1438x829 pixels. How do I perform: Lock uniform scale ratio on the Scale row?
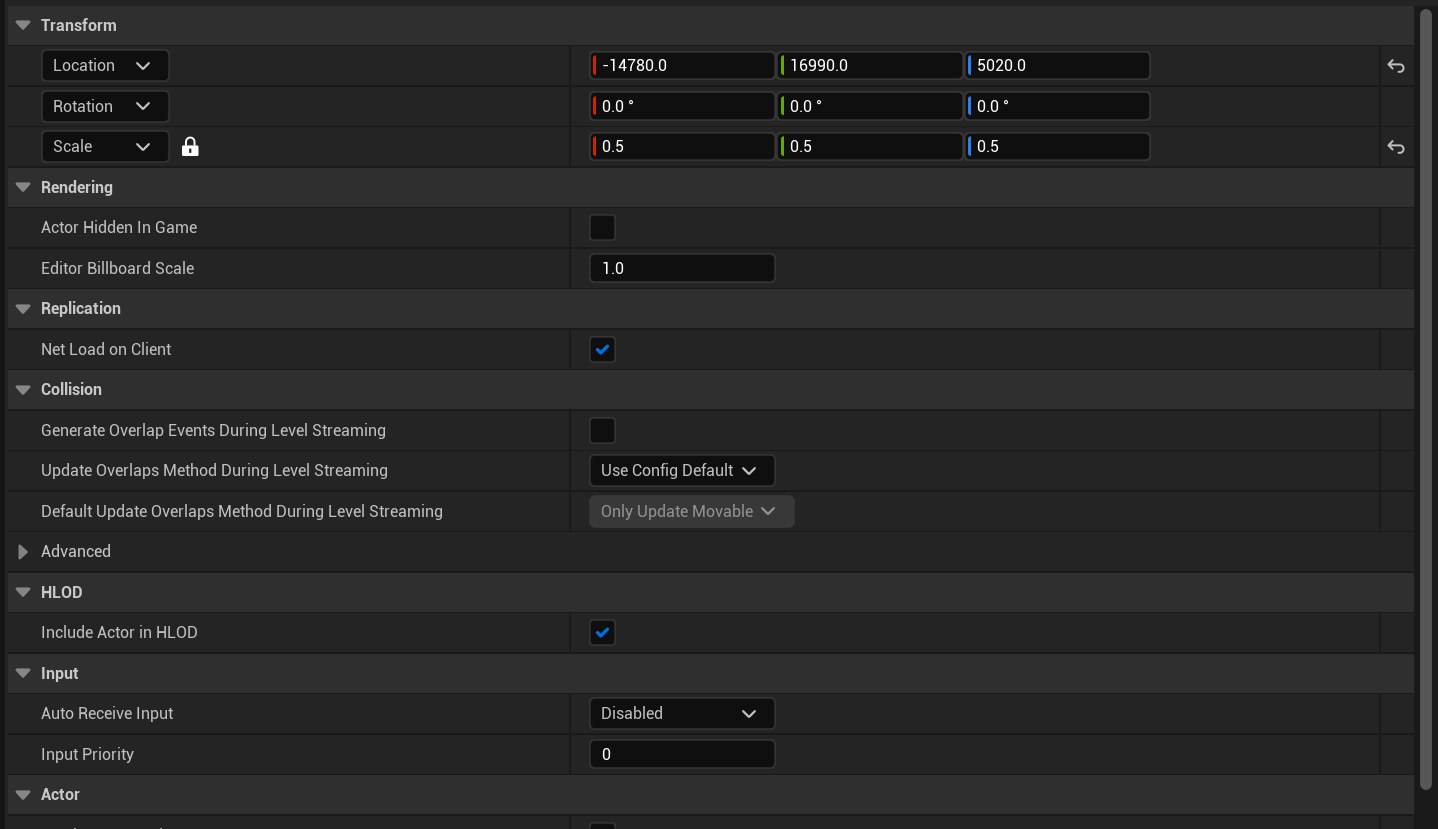click(x=190, y=146)
